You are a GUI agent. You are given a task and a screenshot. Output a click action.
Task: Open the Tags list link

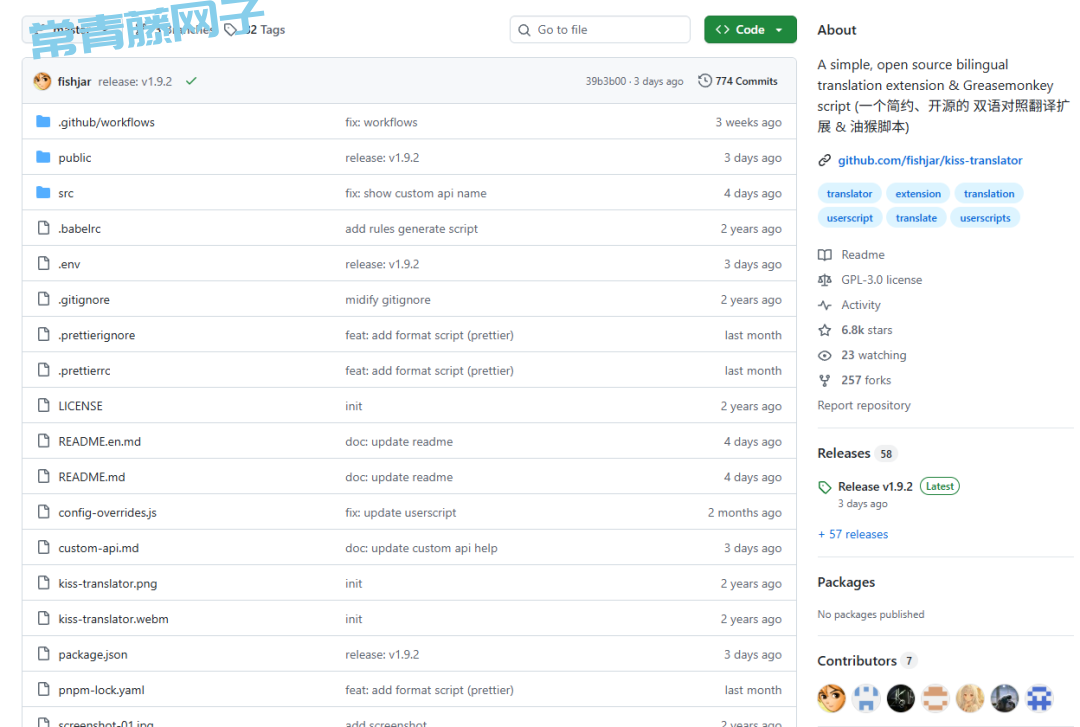click(x=255, y=30)
